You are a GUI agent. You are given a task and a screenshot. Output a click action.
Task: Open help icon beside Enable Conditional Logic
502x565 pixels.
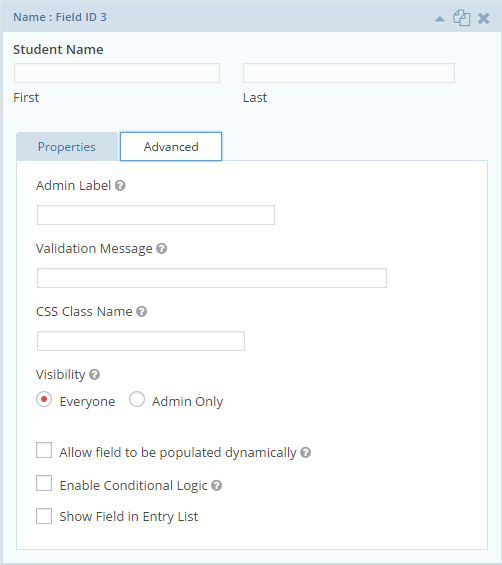(216, 486)
